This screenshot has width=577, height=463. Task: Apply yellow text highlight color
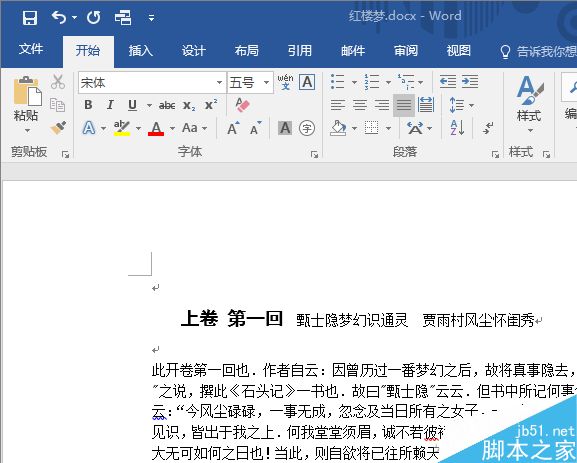[x=122, y=128]
